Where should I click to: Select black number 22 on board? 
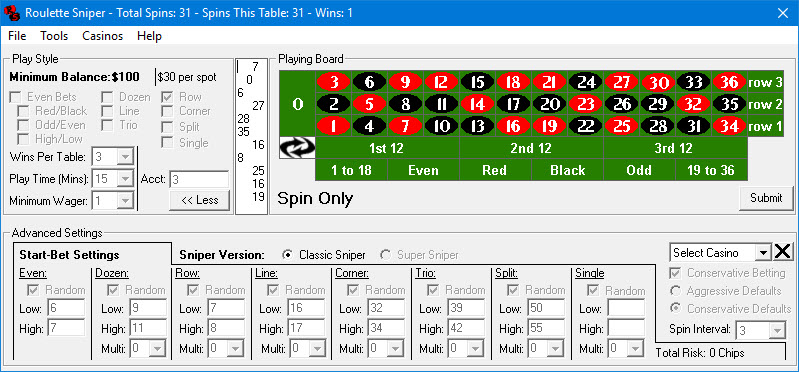coord(585,126)
